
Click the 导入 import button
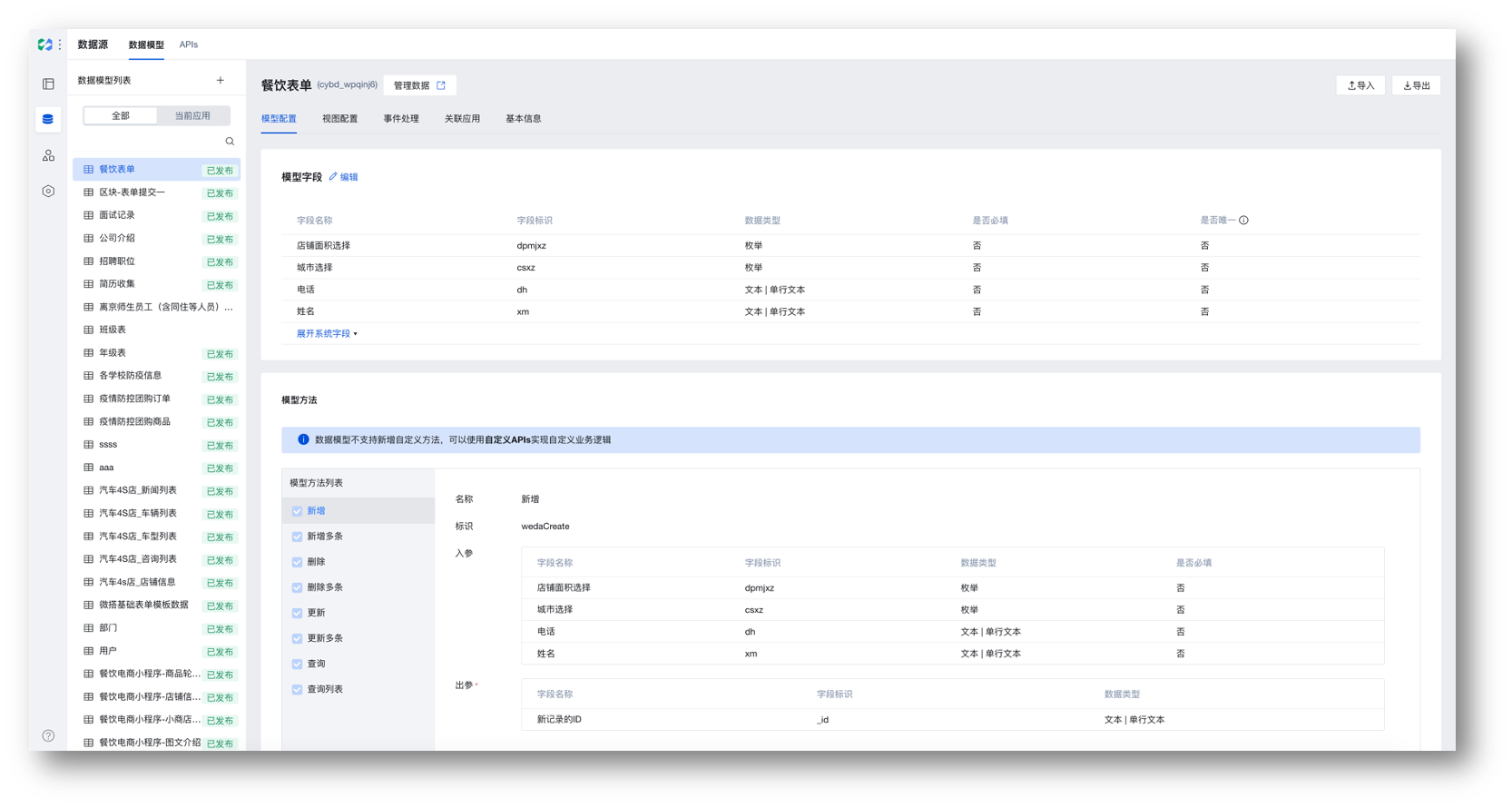tap(1360, 85)
